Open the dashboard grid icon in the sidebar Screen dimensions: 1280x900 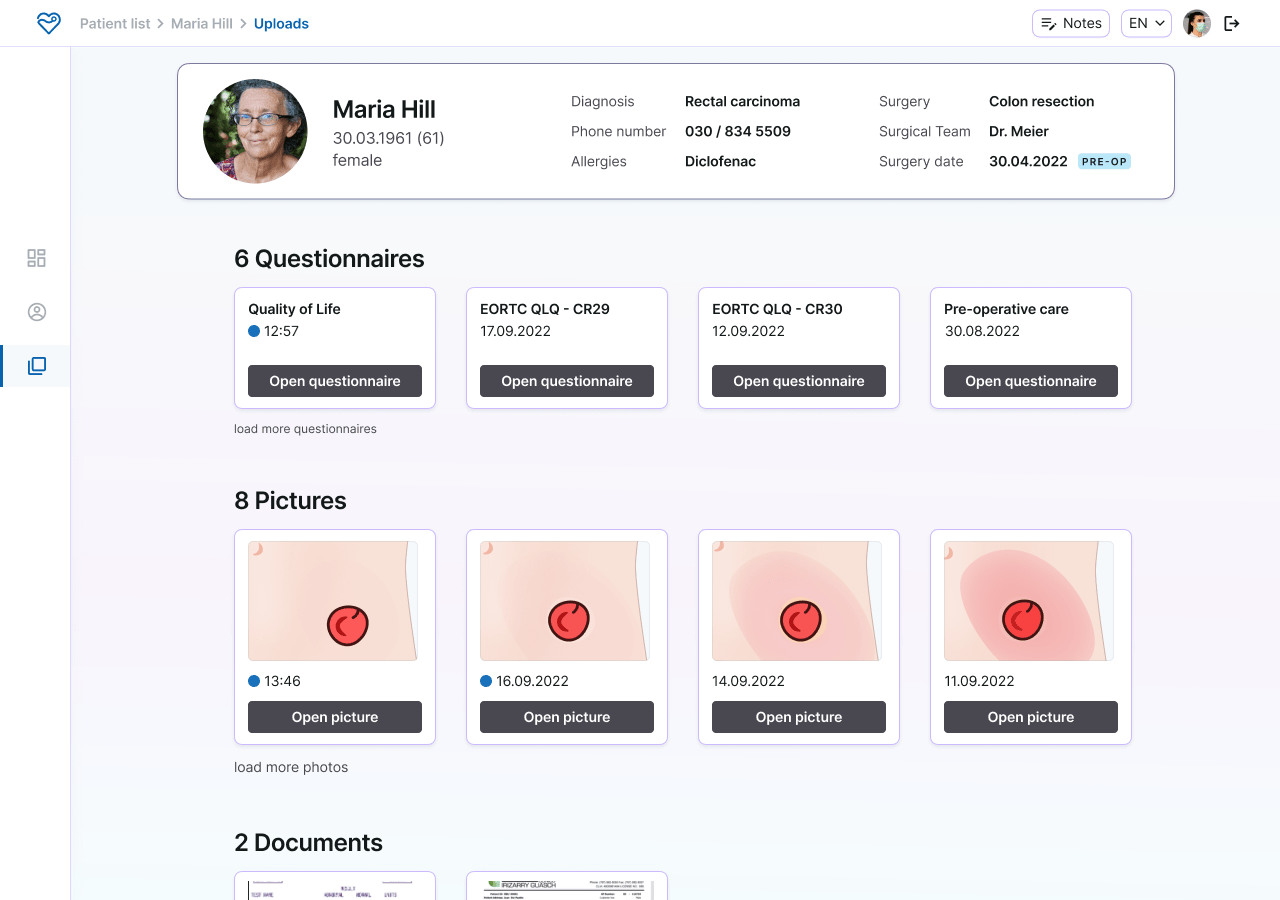point(36,257)
